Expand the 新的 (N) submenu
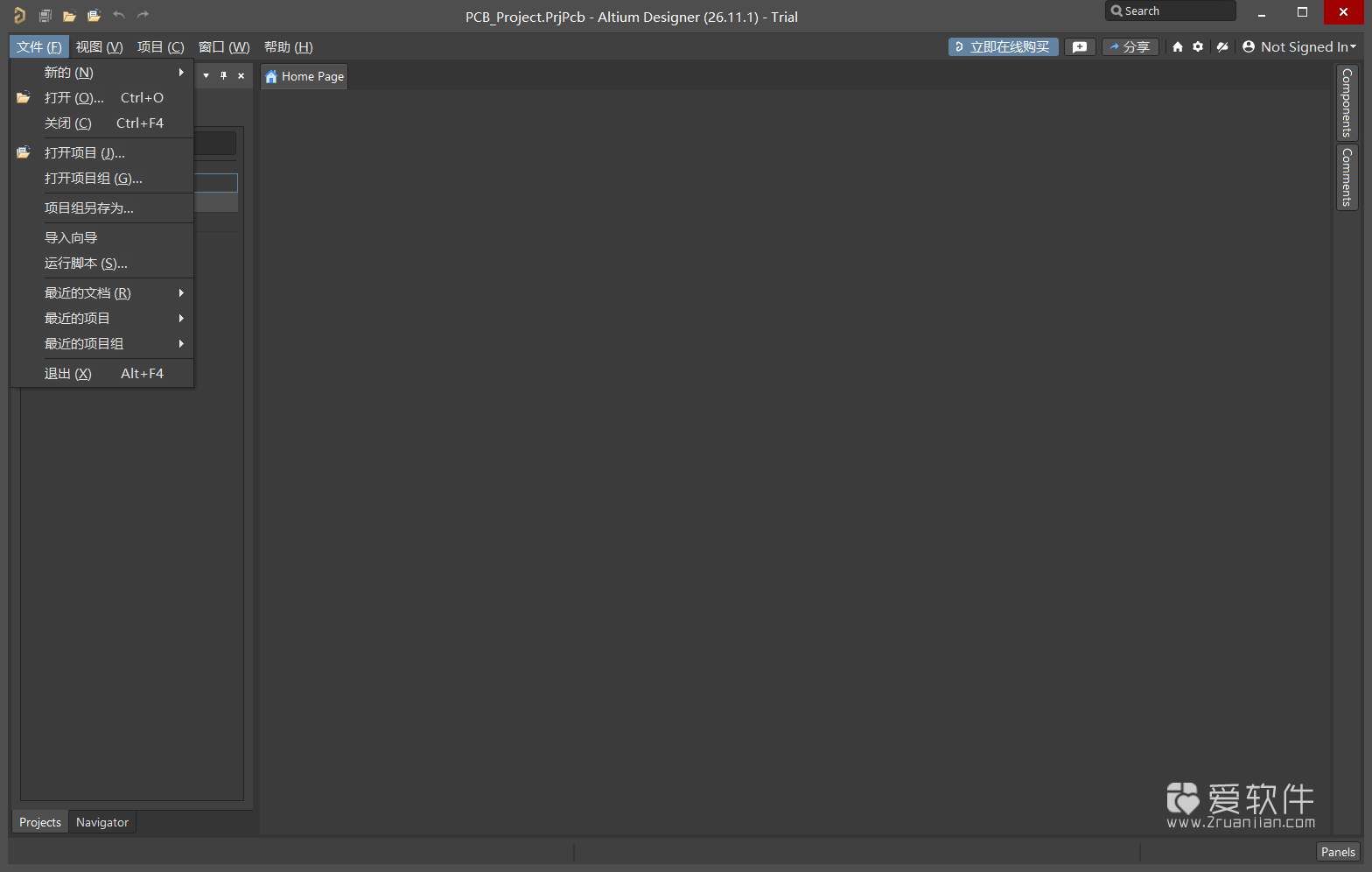This screenshot has height=872, width=1372. pyautogui.click(x=101, y=73)
